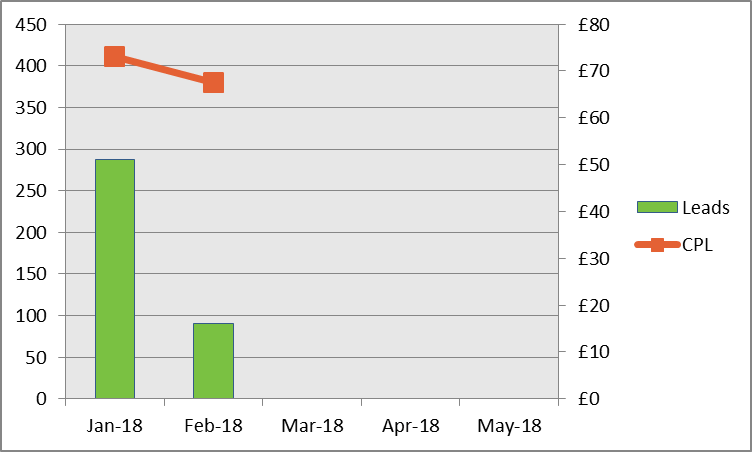Screen dimensions: 752x452
Task: Click the orange CPL line segment
Action: pyautogui.click(x=163, y=69)
